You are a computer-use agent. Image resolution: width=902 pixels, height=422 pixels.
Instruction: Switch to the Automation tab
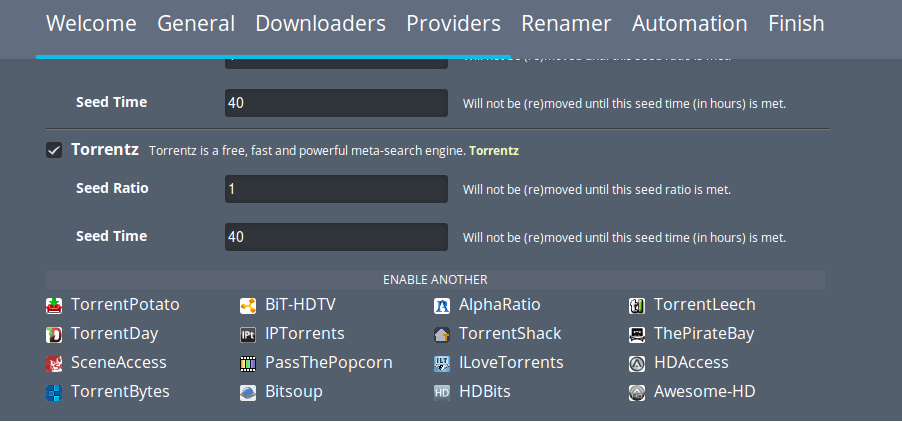tap(690, 24)
